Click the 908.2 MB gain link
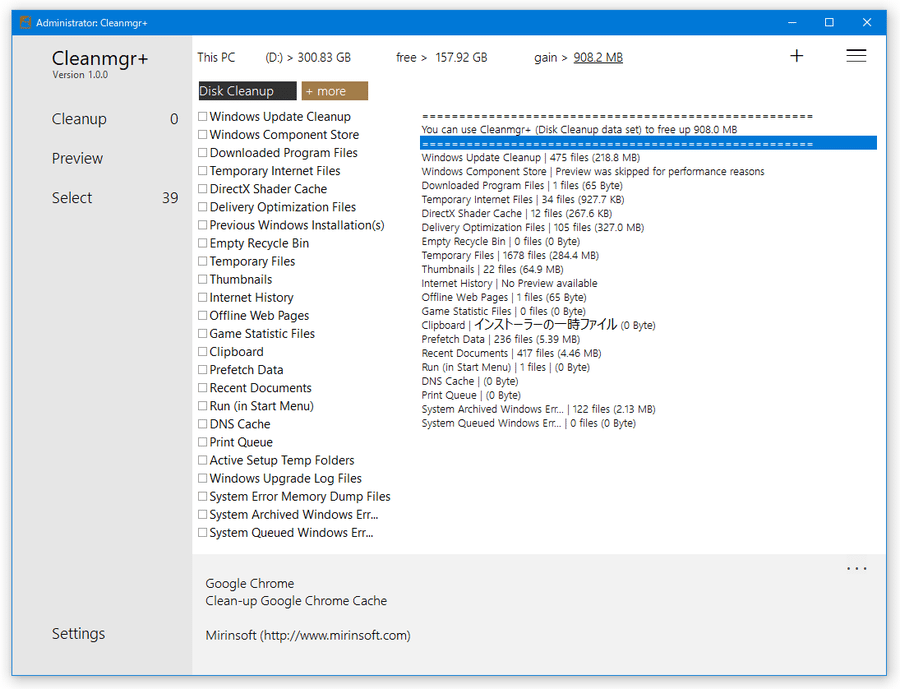900x689 pixels. point(598,57)
